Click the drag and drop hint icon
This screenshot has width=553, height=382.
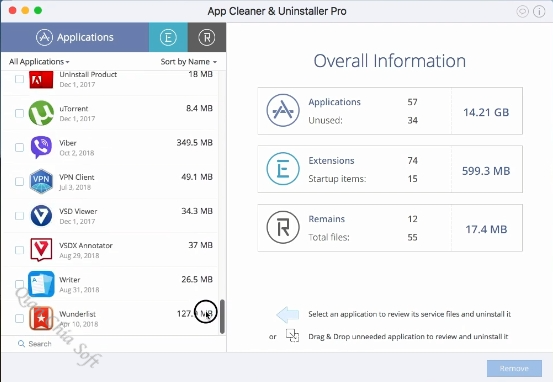(292, 336)
